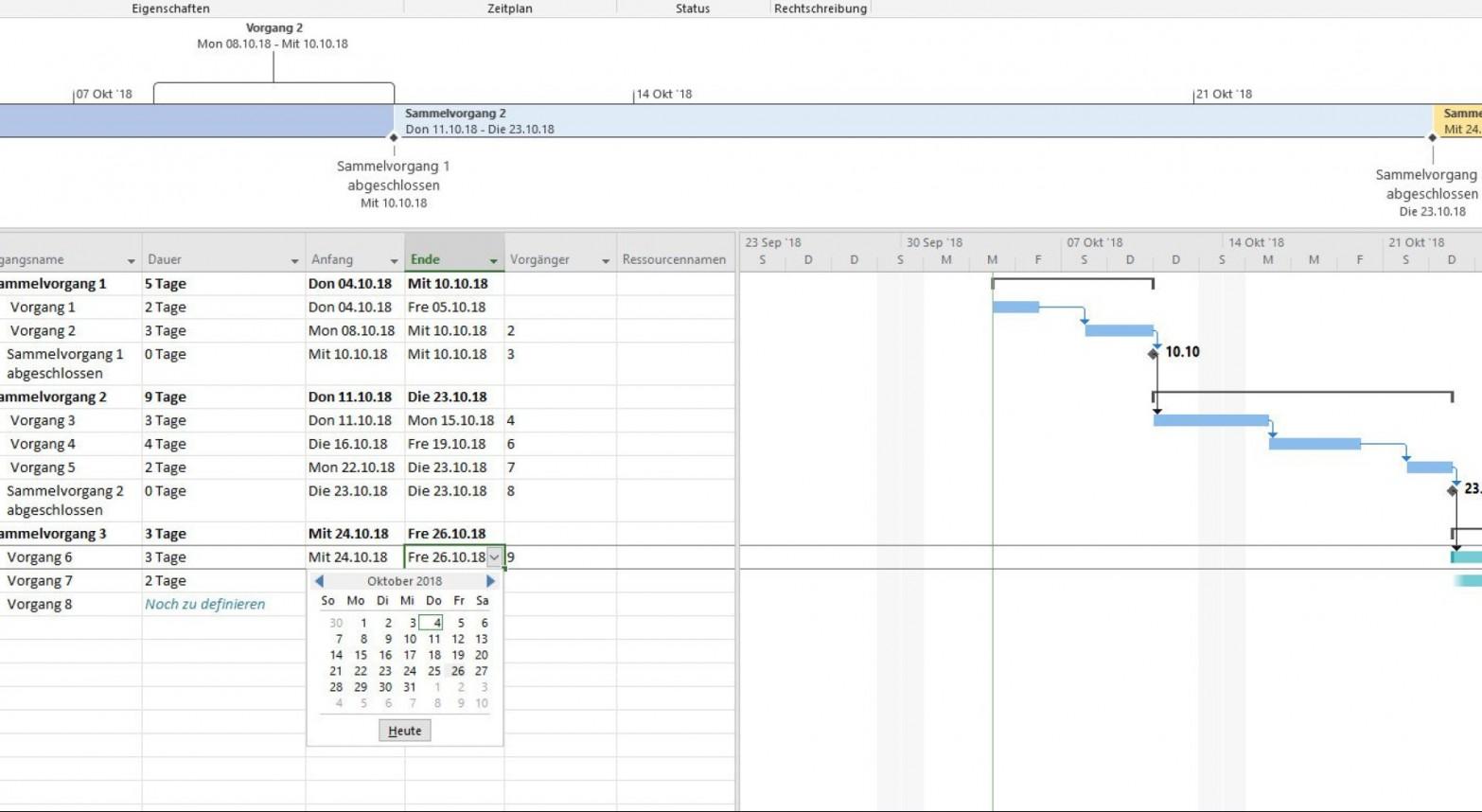
Task: Select the Vorgang 4 Gantt bar
Action: click(x=1314, y=444)
